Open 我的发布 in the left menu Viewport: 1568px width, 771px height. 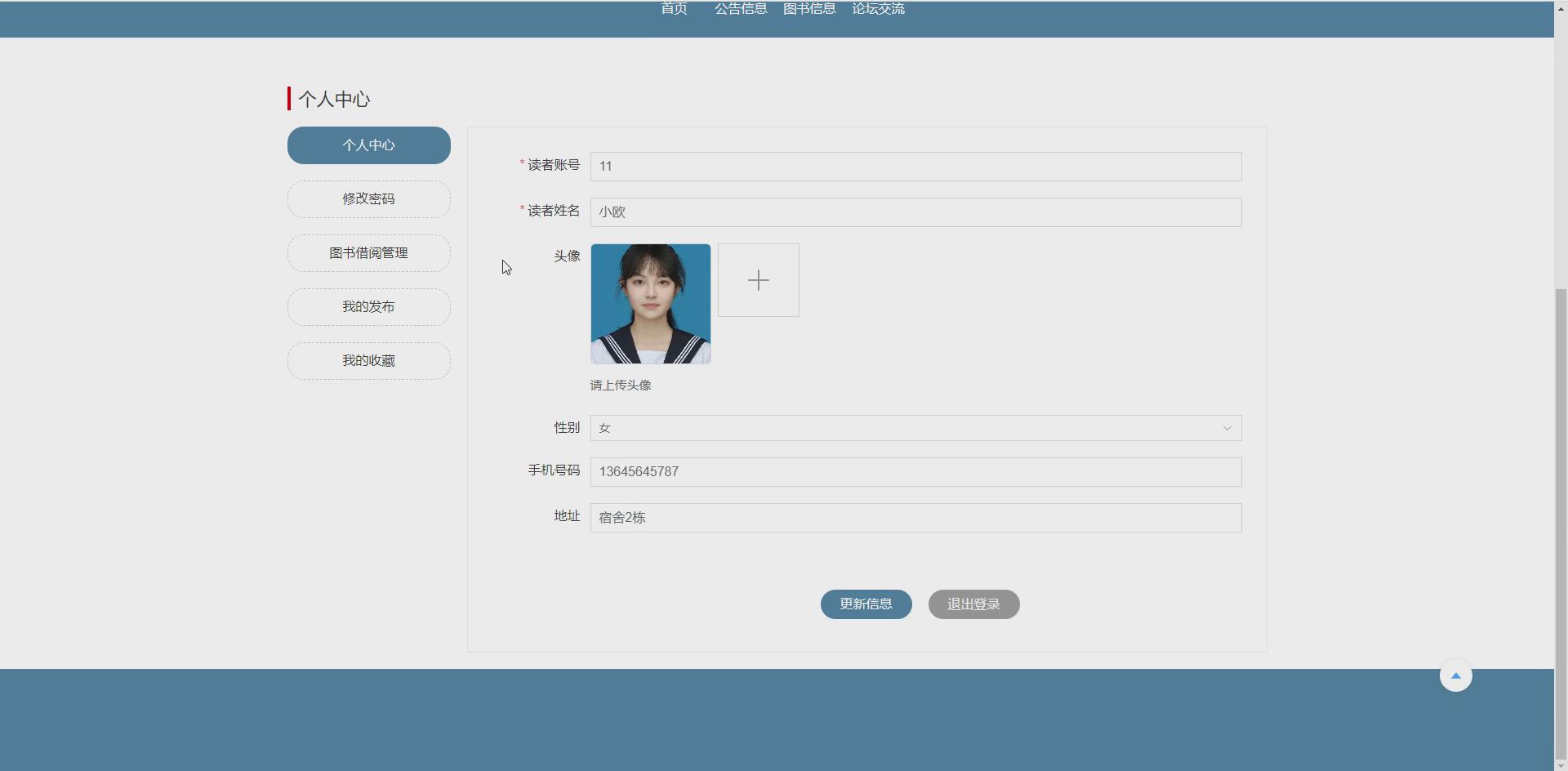367,306
